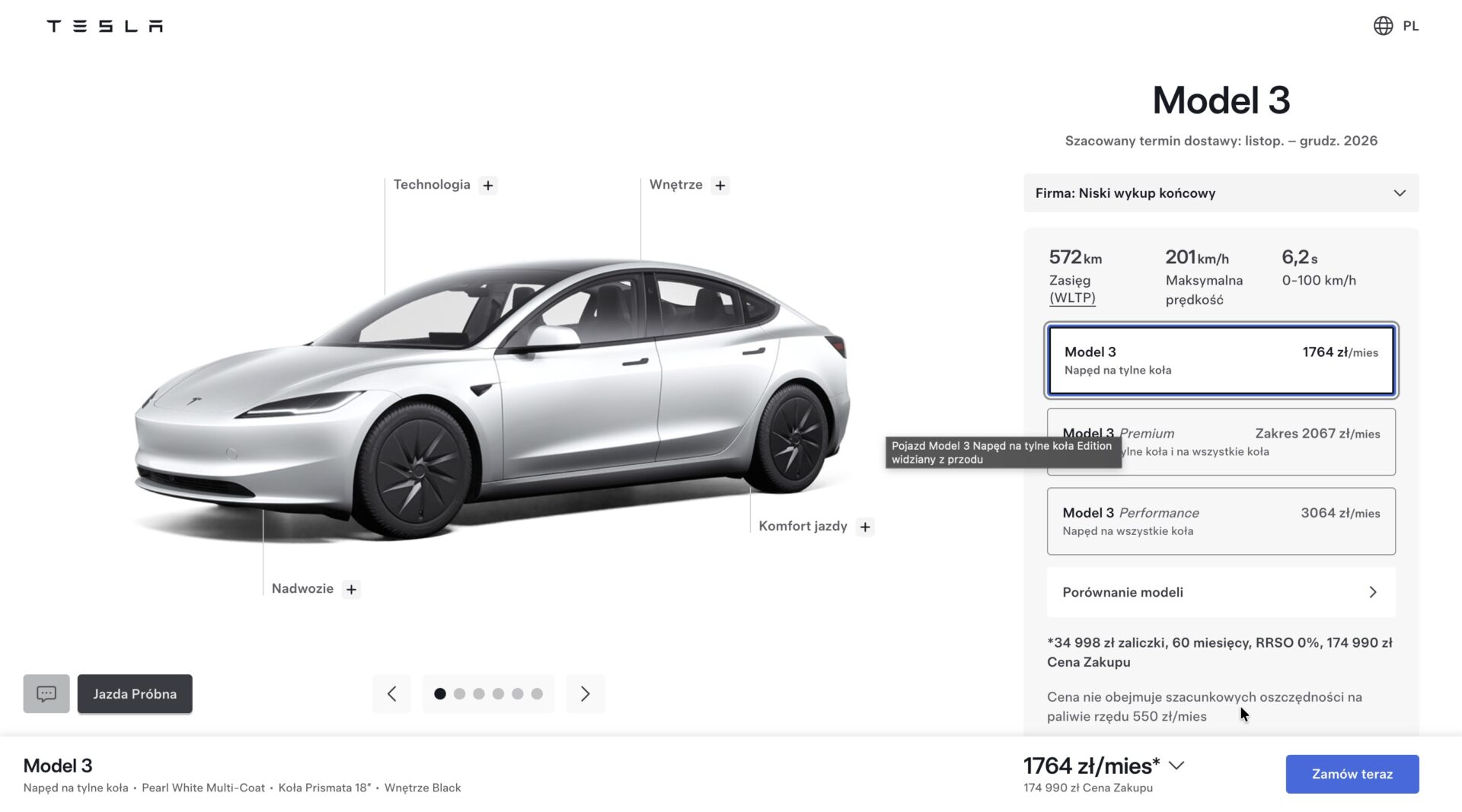
Task: Click the Model 3 page heading
Action: [x=1221, y=100]
